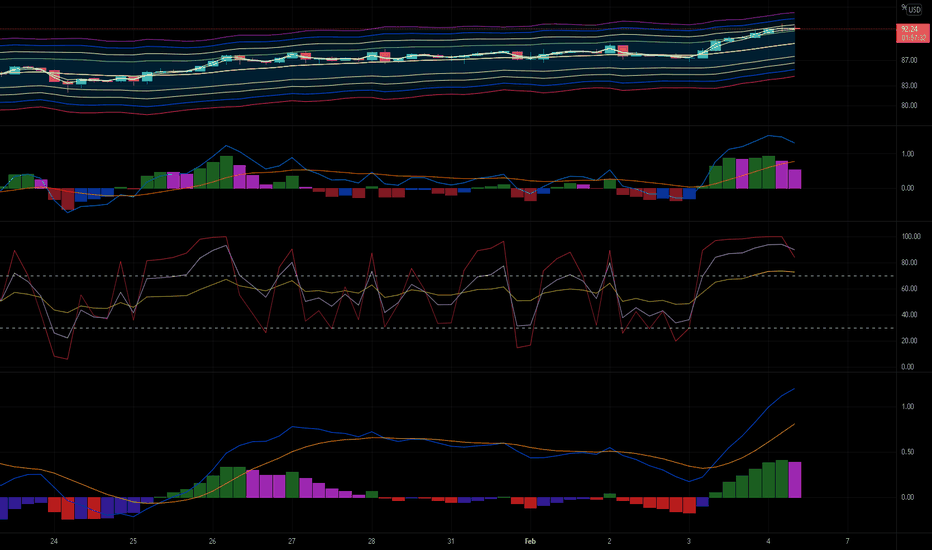
Task: Click the date label 25 on time axis
Action: (133, 541)
